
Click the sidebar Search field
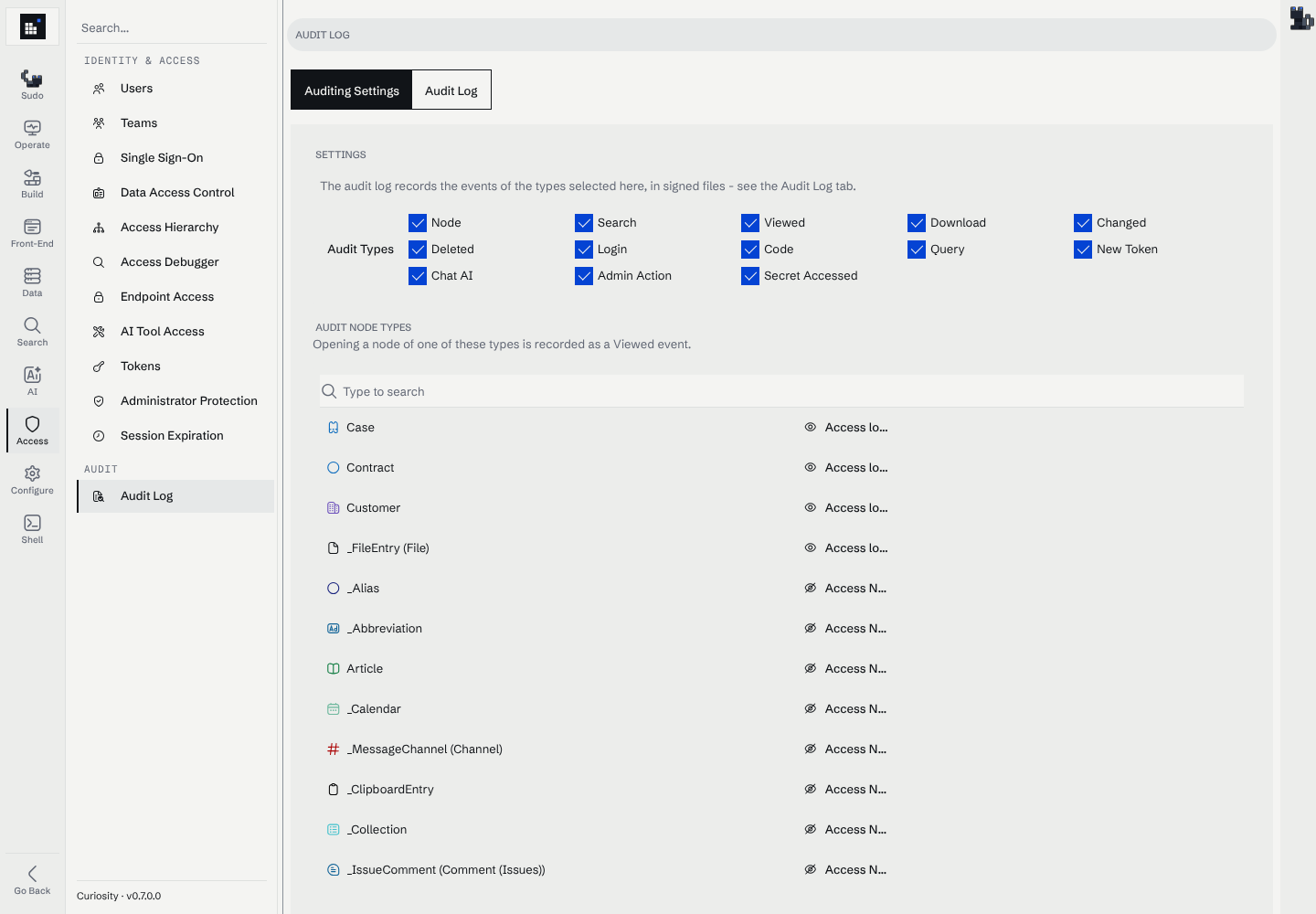pyautogui.click(x=172, y=28)
